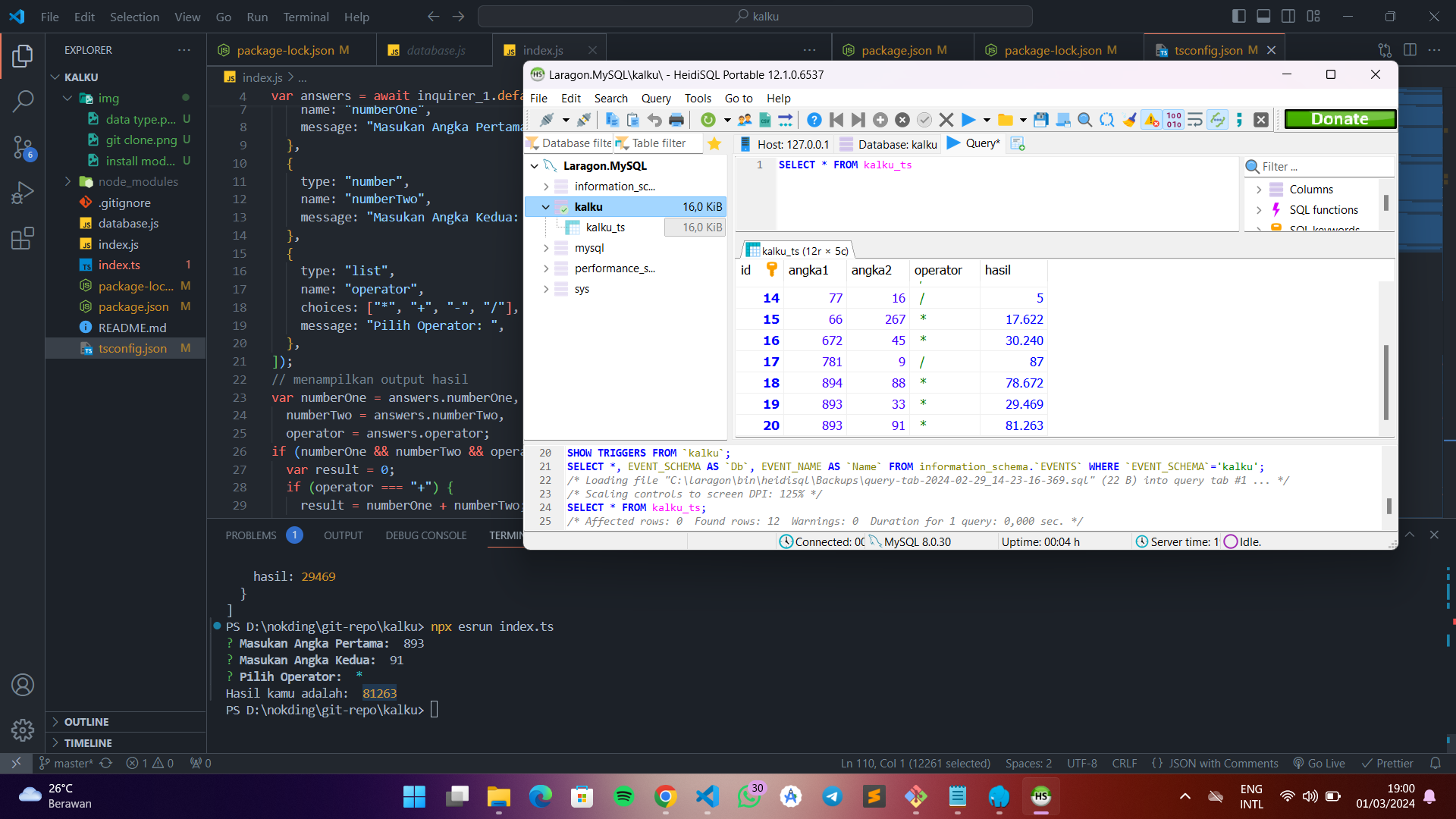
Task: Open the Query menu in HeidiSQL
Action: [x=655, y=99]
